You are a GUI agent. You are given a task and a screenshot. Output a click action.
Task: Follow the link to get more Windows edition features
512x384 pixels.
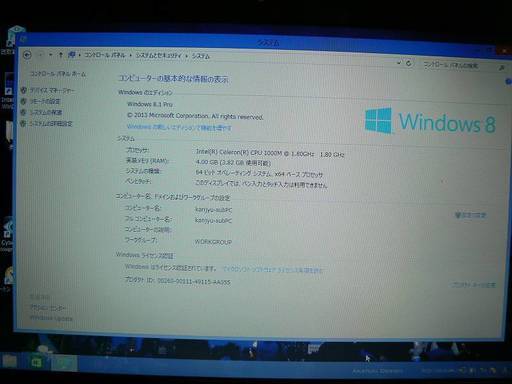pos(179,127)
